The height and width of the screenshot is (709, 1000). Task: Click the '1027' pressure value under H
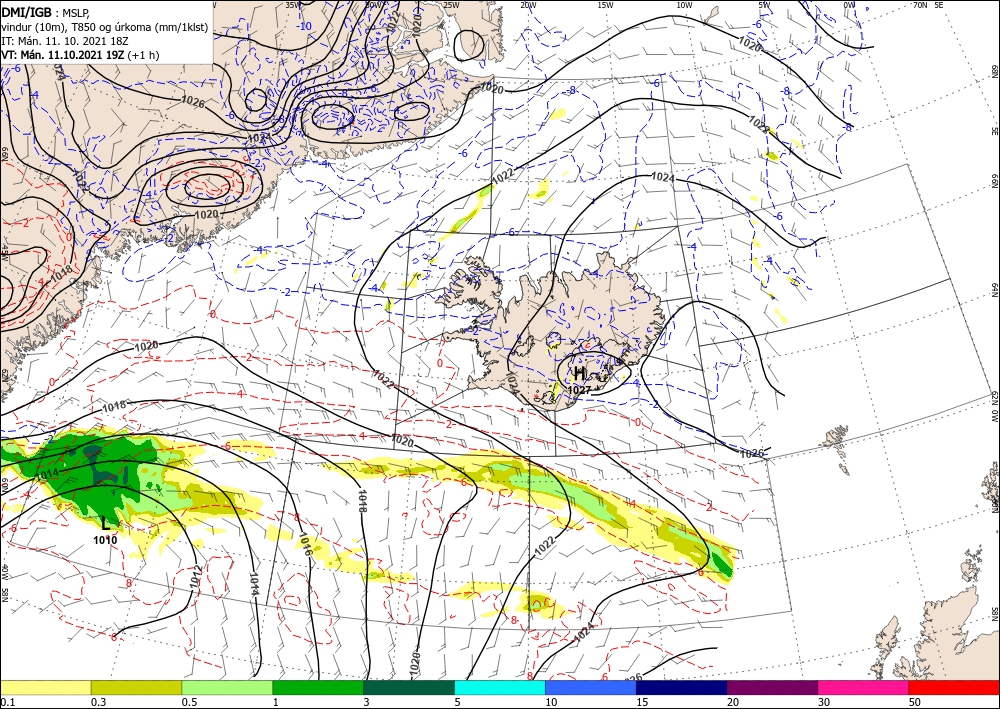click(579, 390)
